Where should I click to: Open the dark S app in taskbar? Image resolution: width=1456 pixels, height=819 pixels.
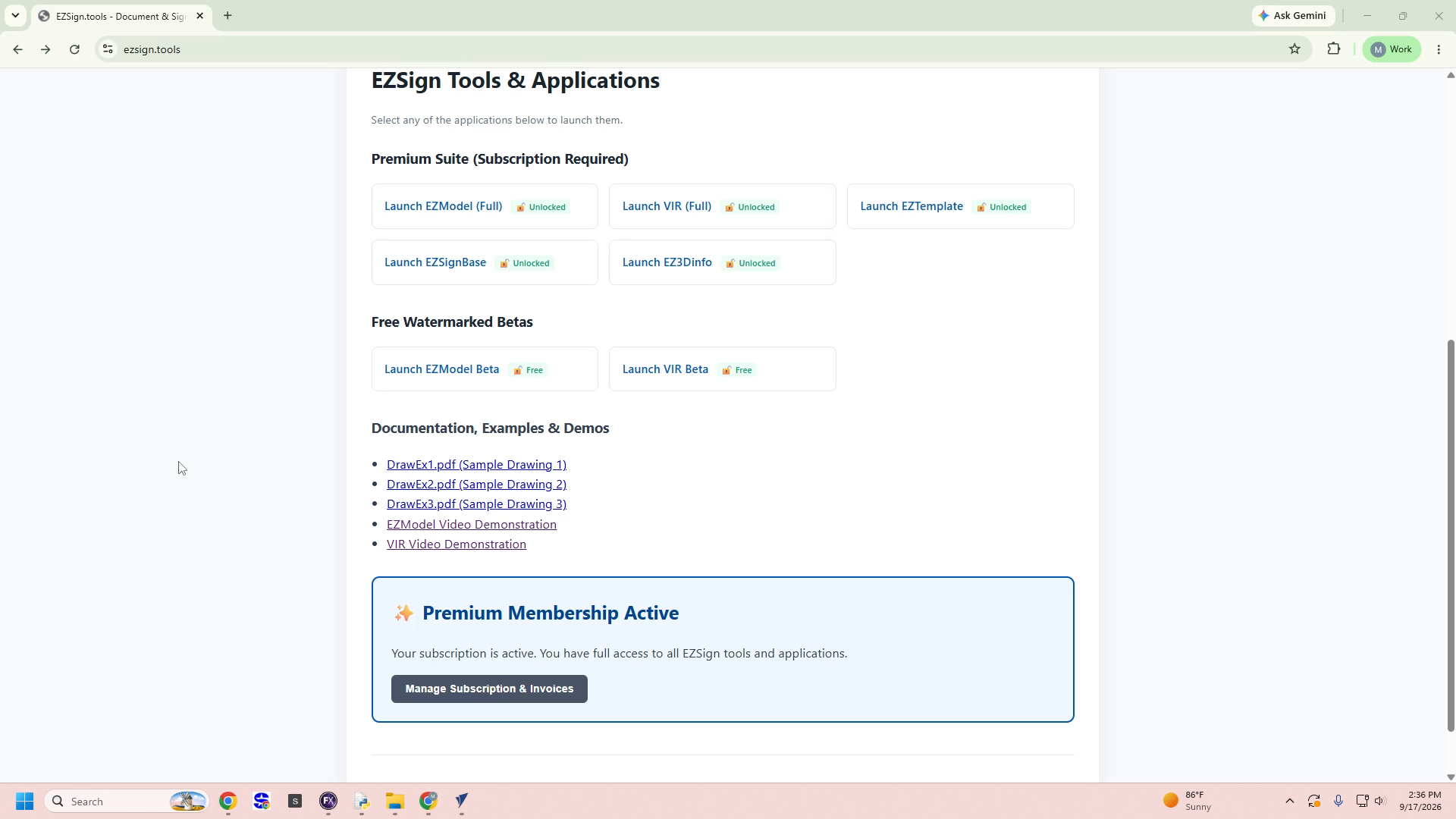point(295,802)
